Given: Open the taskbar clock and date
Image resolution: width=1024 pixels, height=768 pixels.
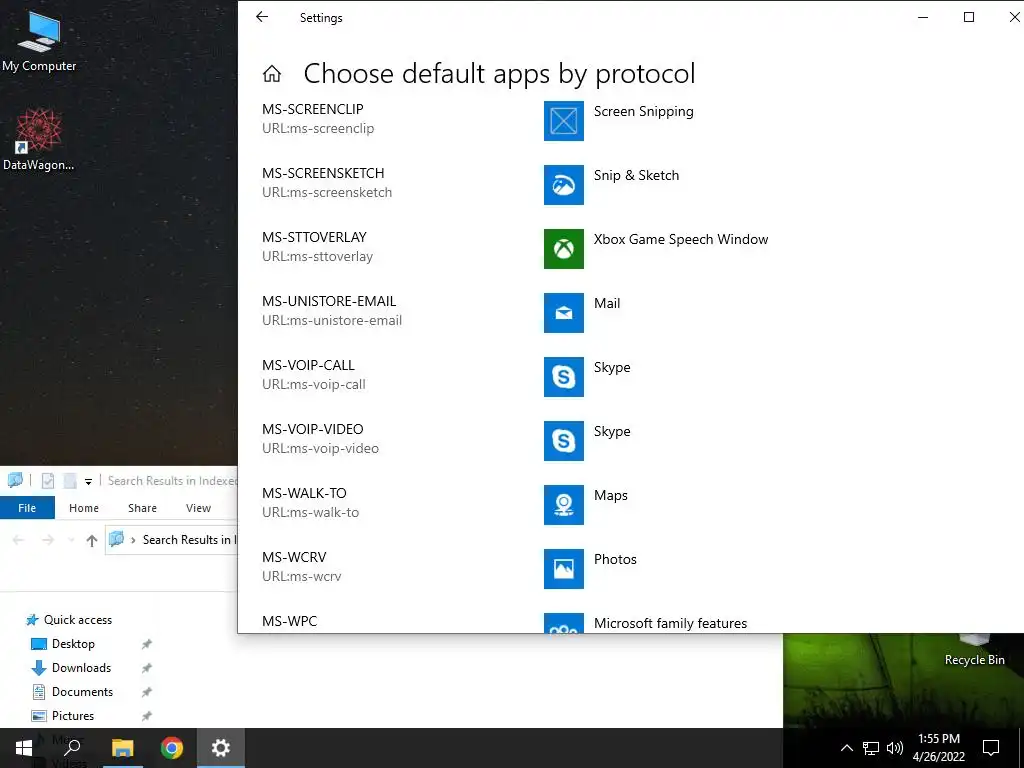Looking at the screenshot, I should tap(938, 748).
